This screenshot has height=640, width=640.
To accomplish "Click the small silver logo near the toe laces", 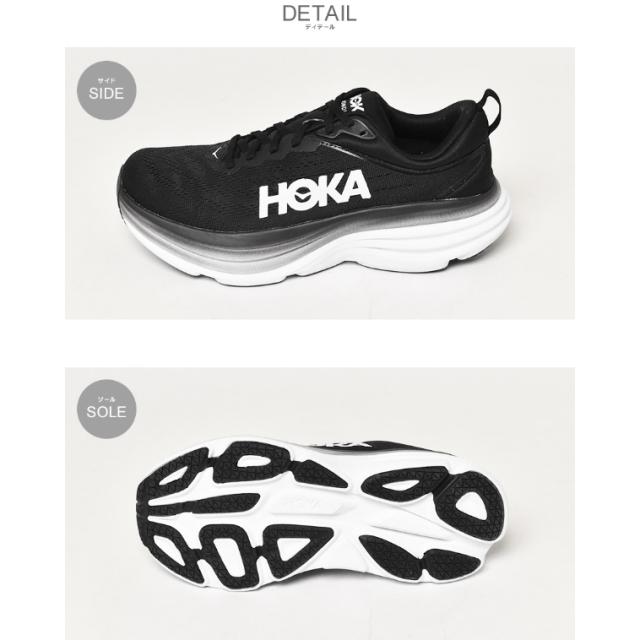I will pos(217,152).
